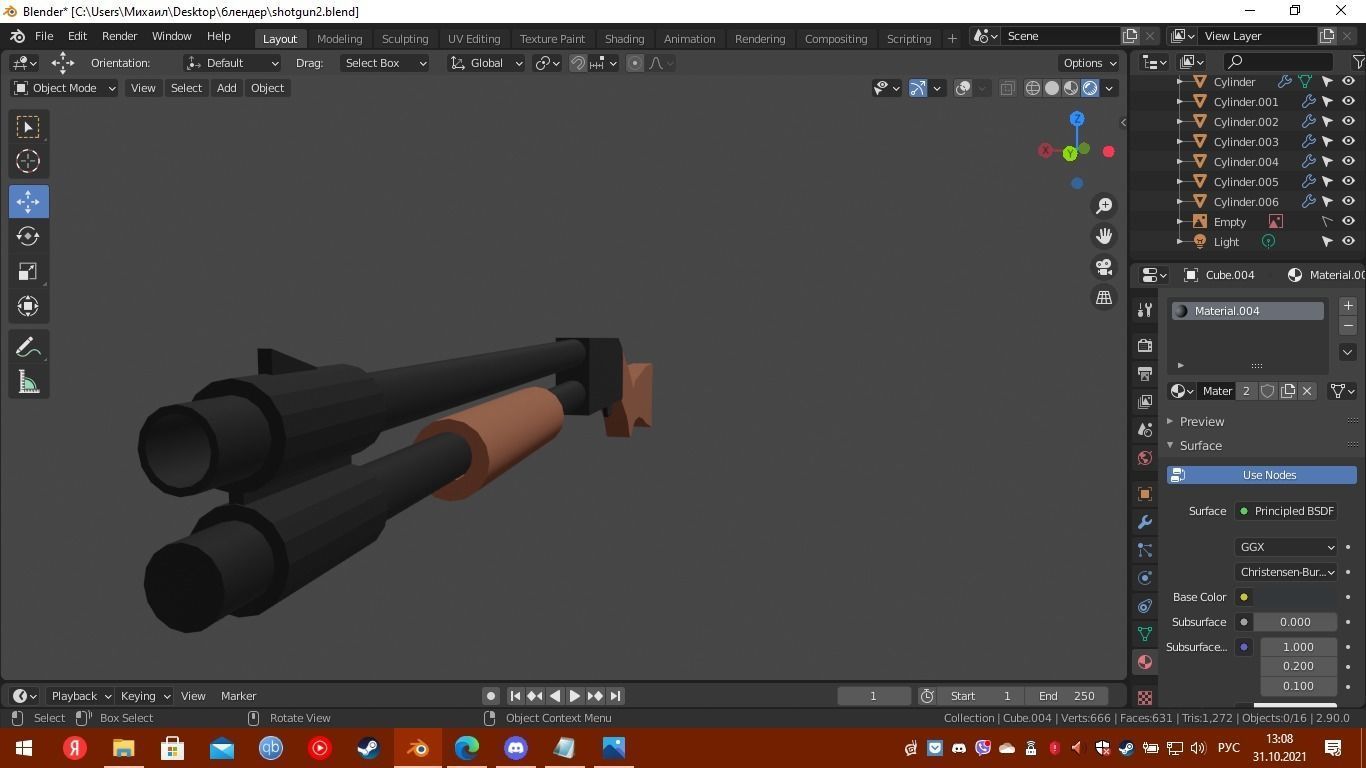Open the Global transform orientation dropdown
Screen dimensions: 1366x768
[486, 63]
